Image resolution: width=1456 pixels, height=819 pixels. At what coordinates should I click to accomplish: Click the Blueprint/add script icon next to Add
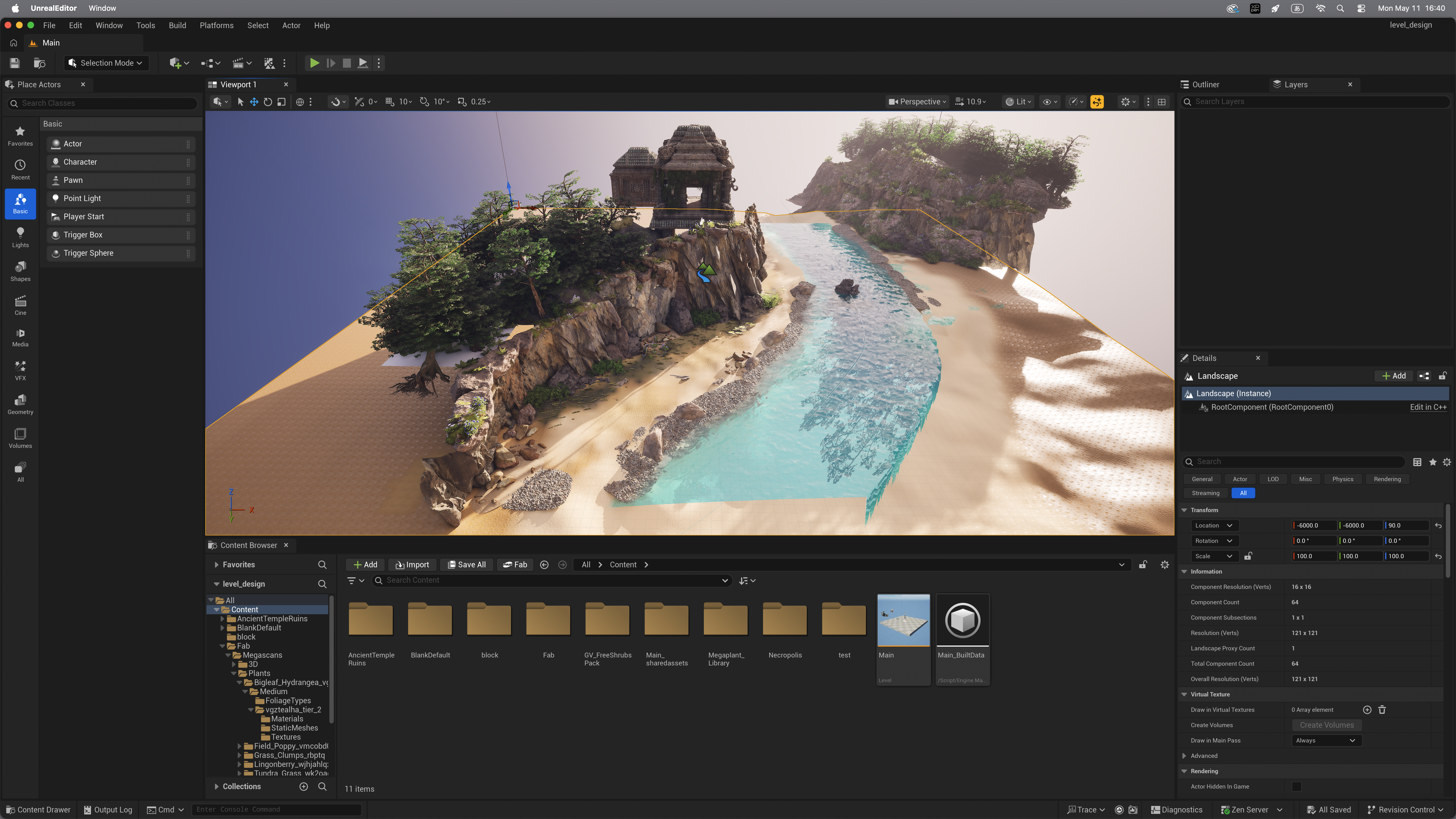point(1424,376)
